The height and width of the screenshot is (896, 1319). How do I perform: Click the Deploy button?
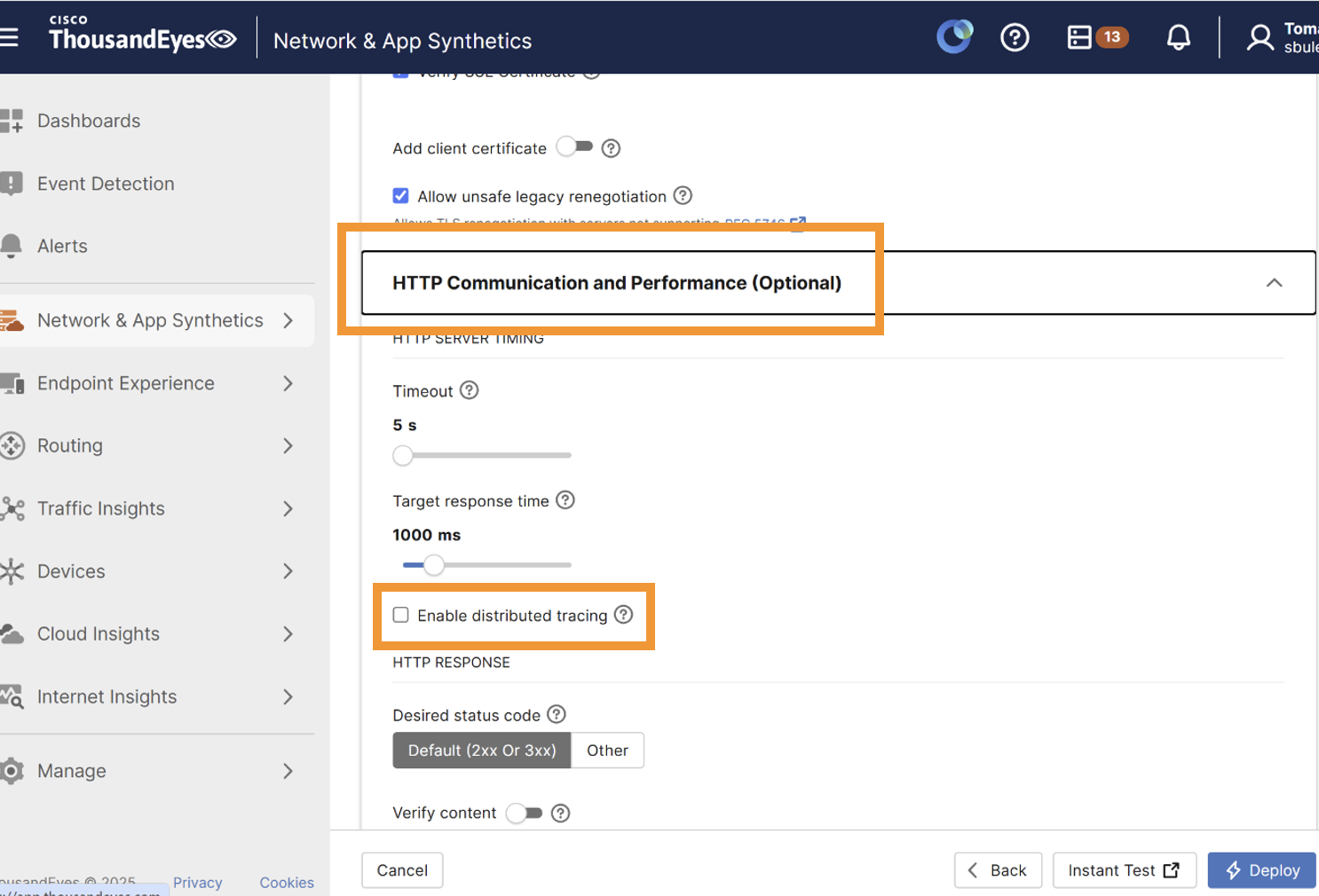(1261, 870)
